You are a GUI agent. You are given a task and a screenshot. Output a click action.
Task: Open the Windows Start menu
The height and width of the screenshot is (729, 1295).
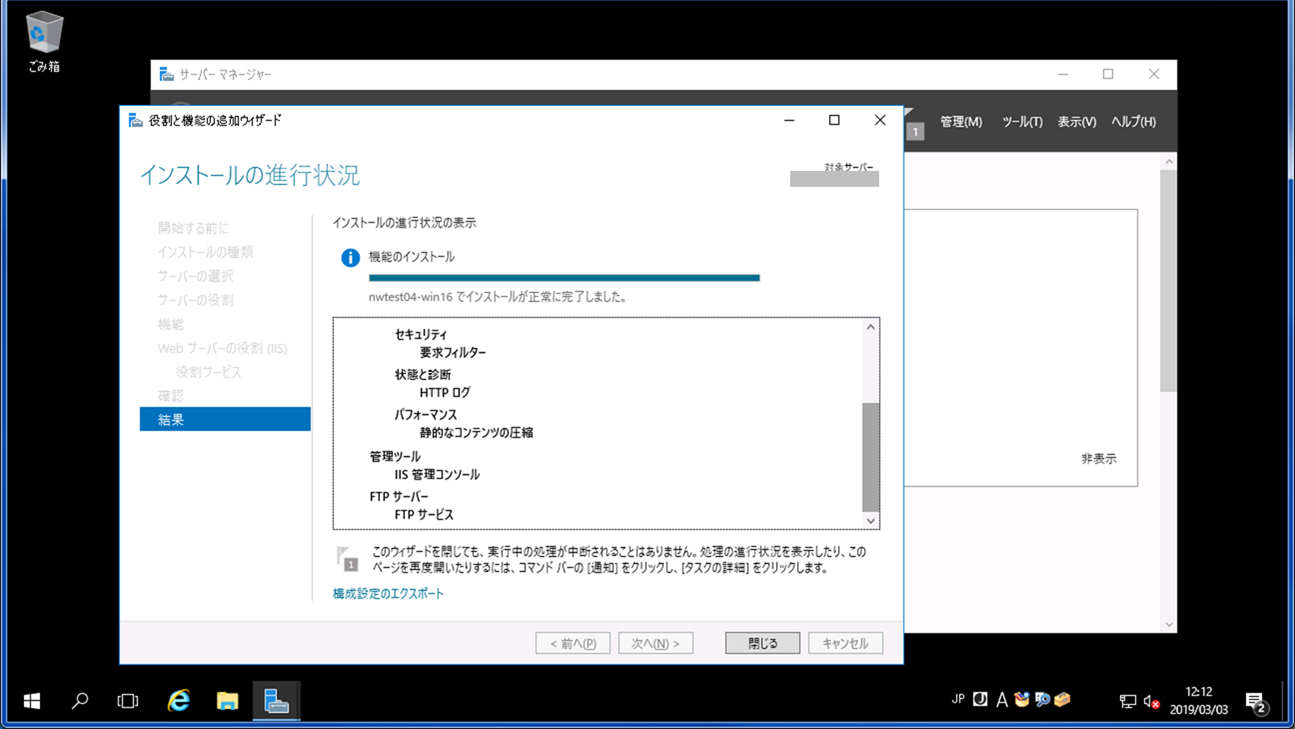pyautogui.click(x=32, y=701)
